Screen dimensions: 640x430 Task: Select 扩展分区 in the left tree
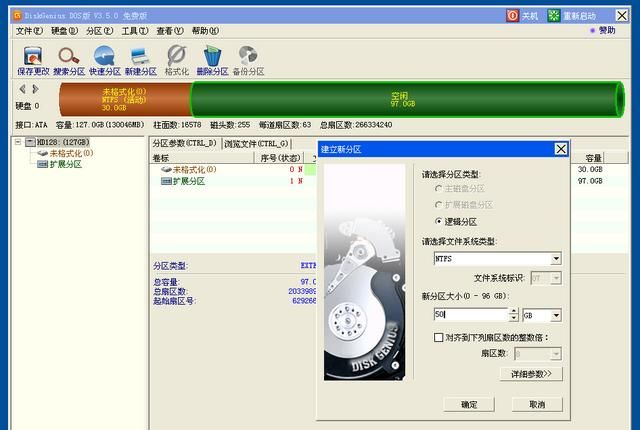tap(66, 164)
